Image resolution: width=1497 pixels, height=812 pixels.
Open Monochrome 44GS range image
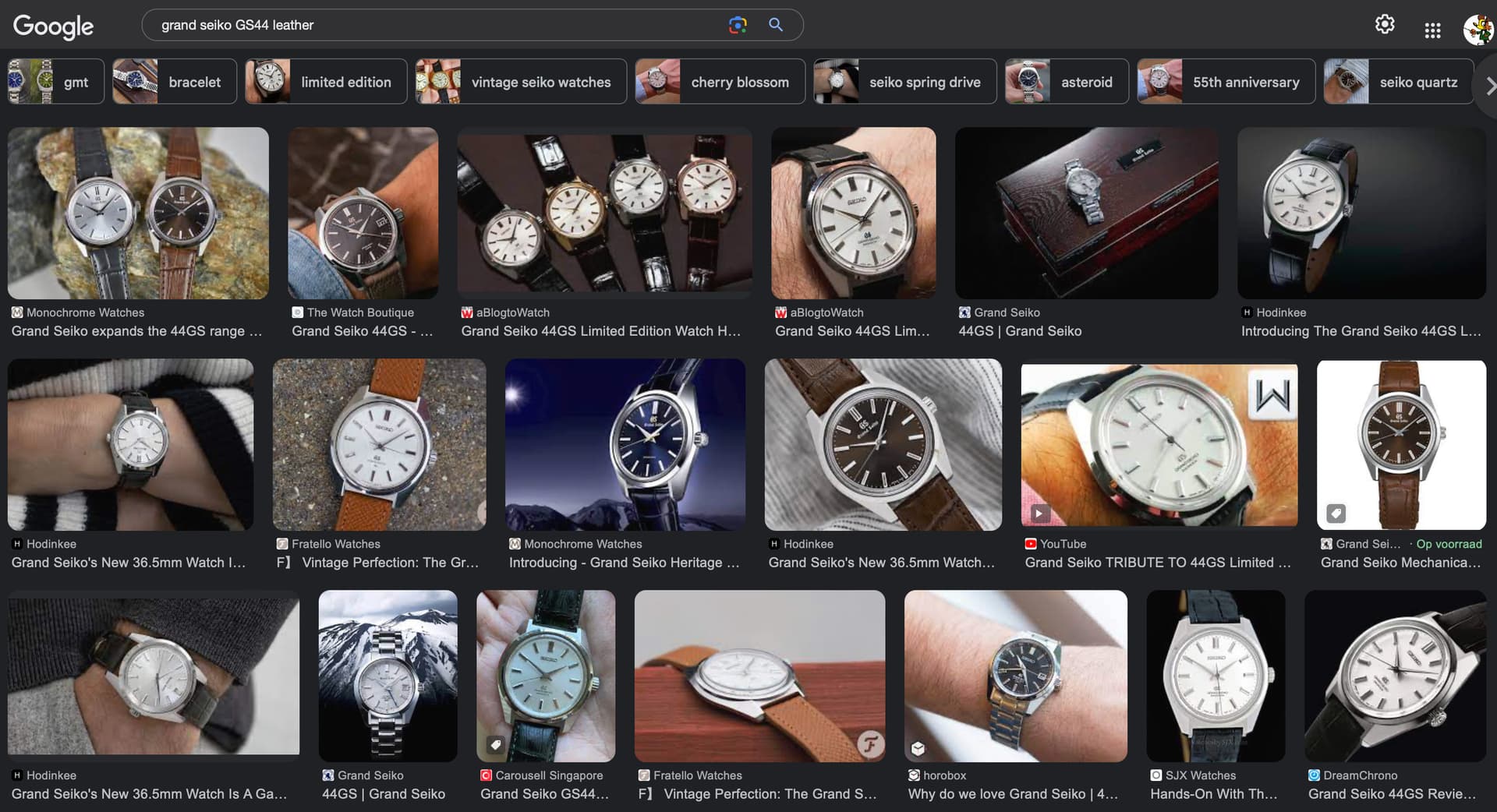point(138,213)
